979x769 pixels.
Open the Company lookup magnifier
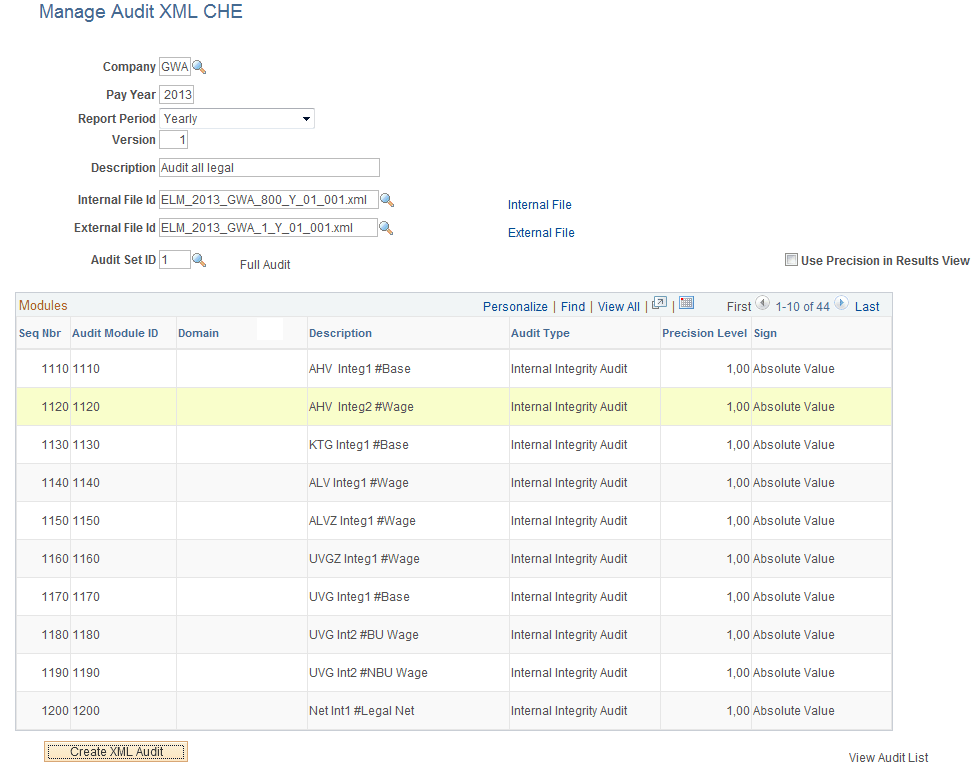pyautogui.click(x=198, y=66)
